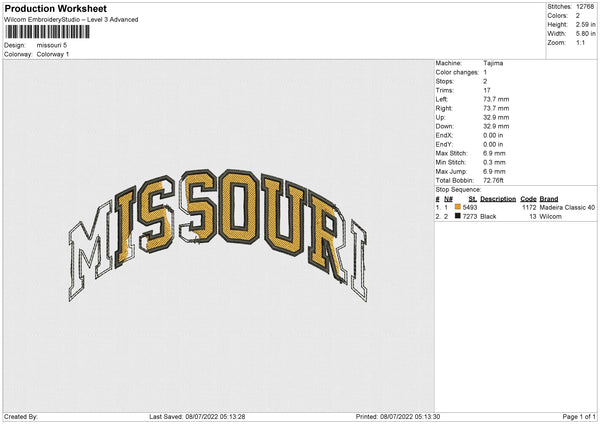Click the orange thread color swatch
600x424 pixels.
click(458, 207)
